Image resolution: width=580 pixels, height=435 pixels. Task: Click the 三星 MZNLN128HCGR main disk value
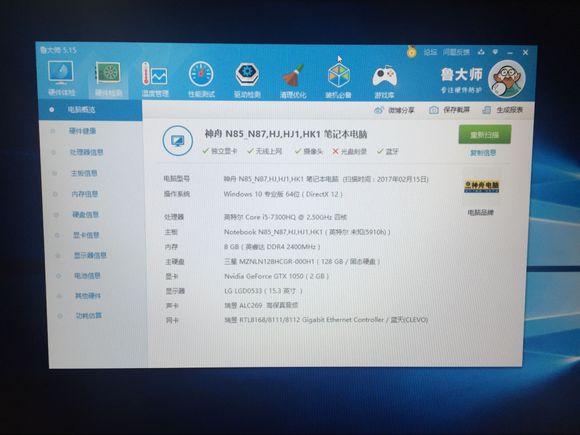pyautogui.click(x=302, y=262)
